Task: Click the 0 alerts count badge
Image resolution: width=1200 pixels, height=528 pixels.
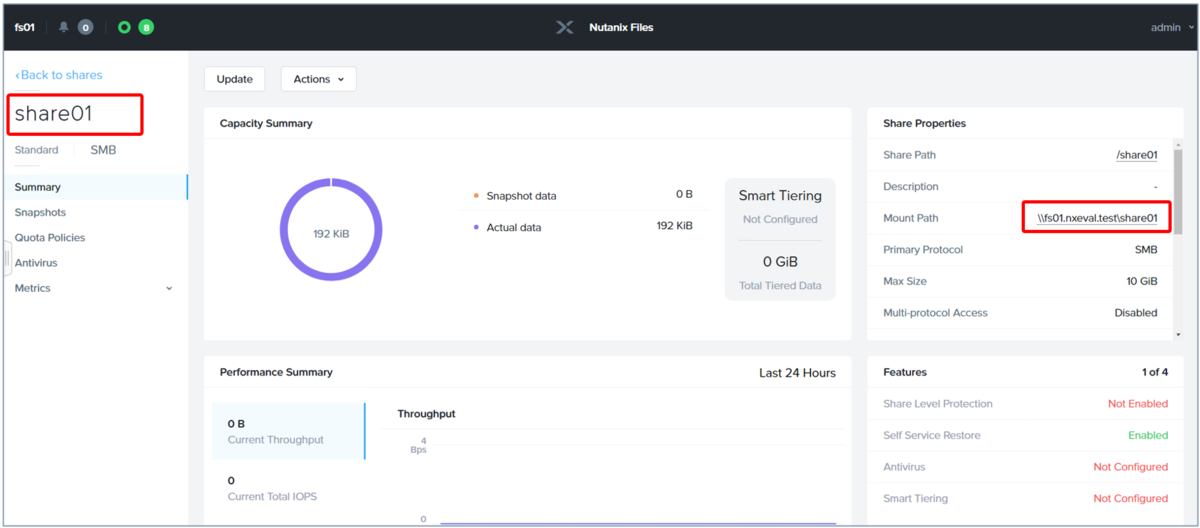Action: click(86, 27)
